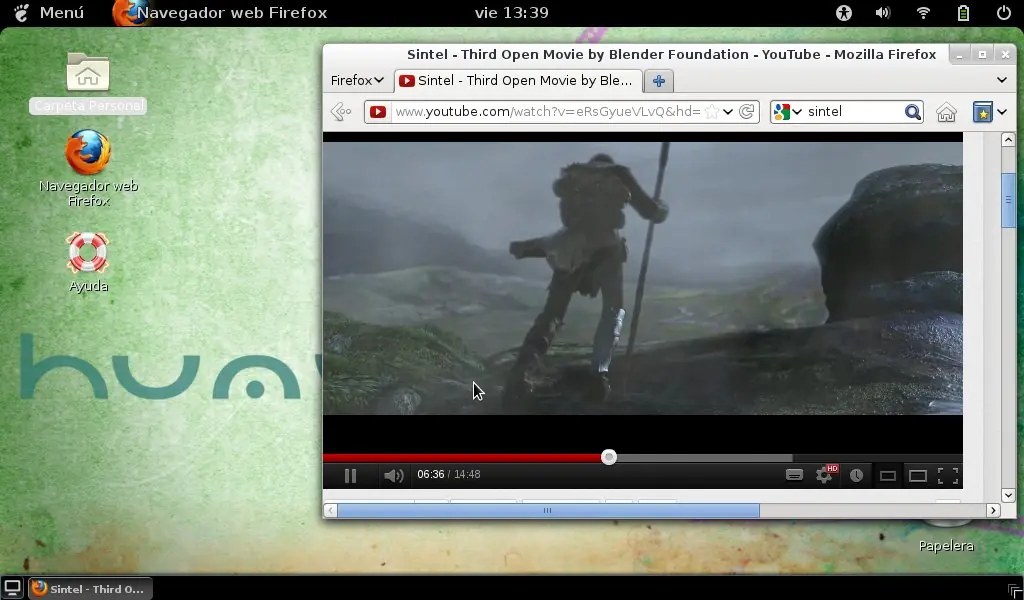Image resolution: width=1024 pixels, height=600 pixels.
Task: Click the horizontal scrollbar thumb
Action: pos(548,511)
